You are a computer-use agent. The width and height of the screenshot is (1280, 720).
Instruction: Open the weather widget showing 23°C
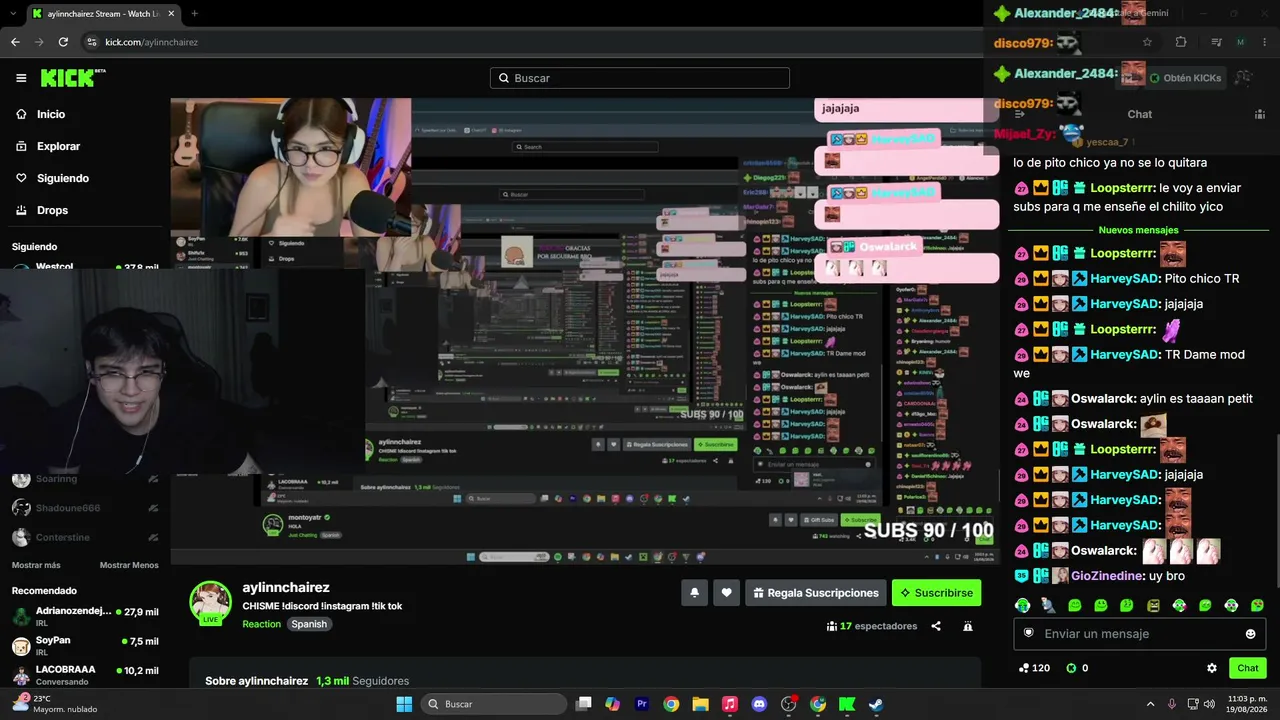[x=55, y=704]
